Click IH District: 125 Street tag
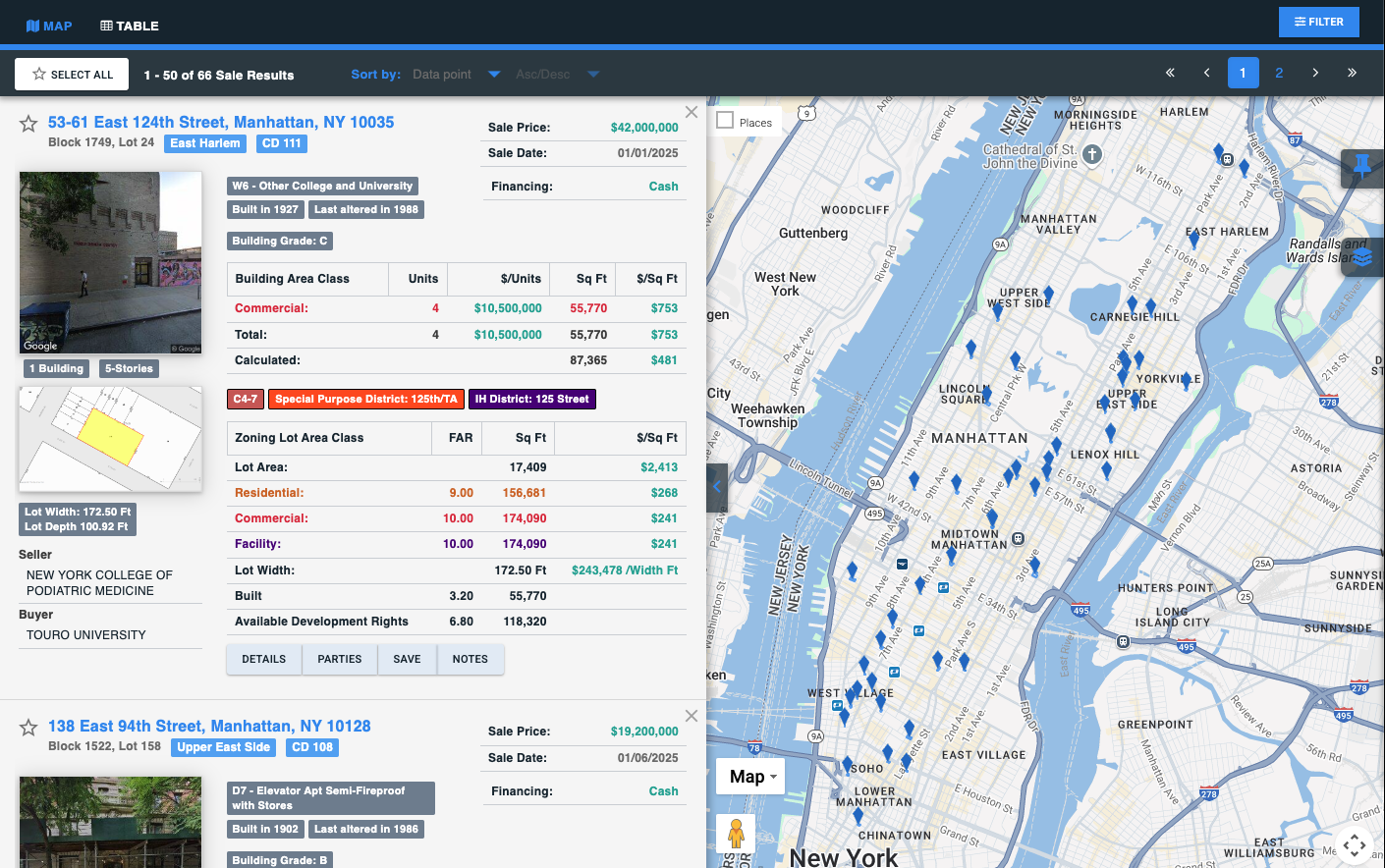The height and width of the screenshot is (868, 1385). (x=532, y=400)
